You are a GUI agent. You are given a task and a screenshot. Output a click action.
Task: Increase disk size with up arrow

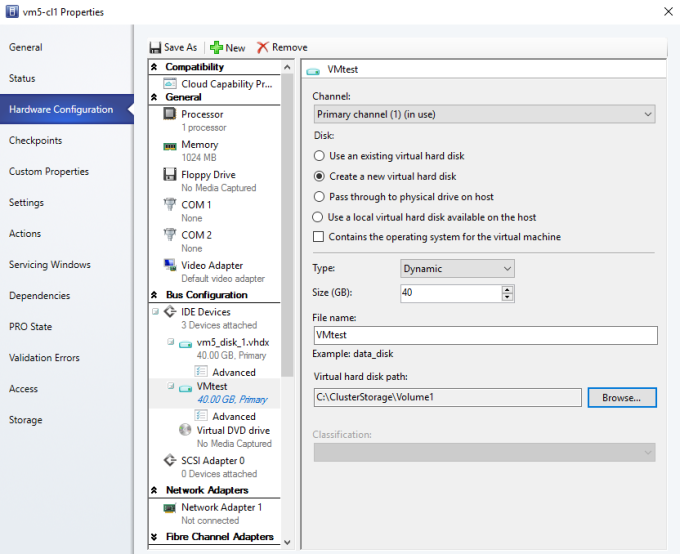(x=507, y=290)
